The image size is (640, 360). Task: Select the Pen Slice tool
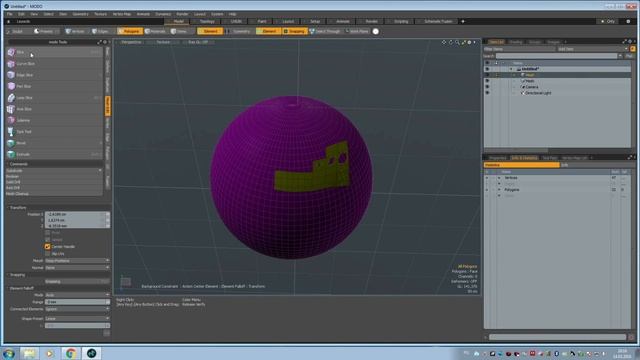coord(54,87)
